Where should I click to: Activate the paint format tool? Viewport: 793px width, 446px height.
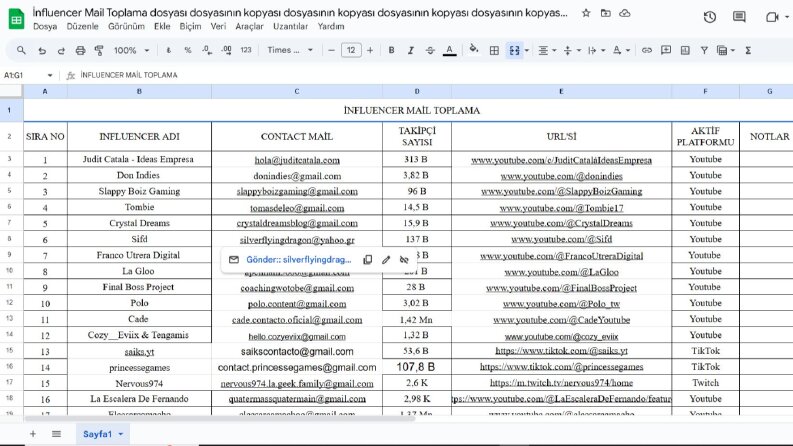coord(99,50)
